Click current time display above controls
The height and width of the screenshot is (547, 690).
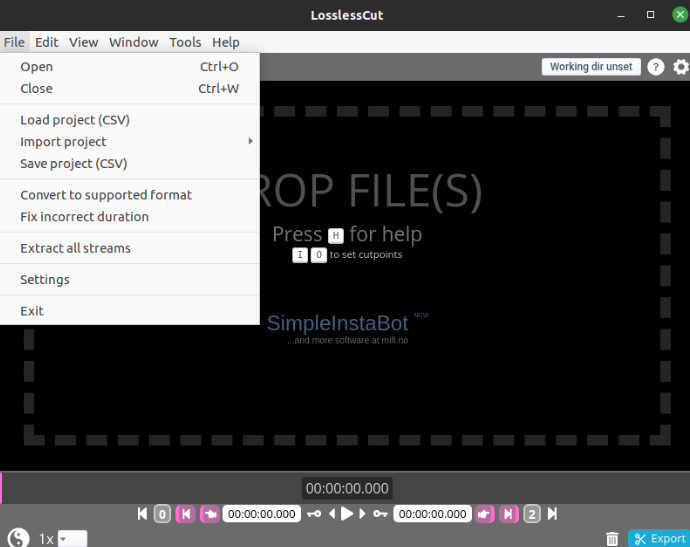point(347,488)
